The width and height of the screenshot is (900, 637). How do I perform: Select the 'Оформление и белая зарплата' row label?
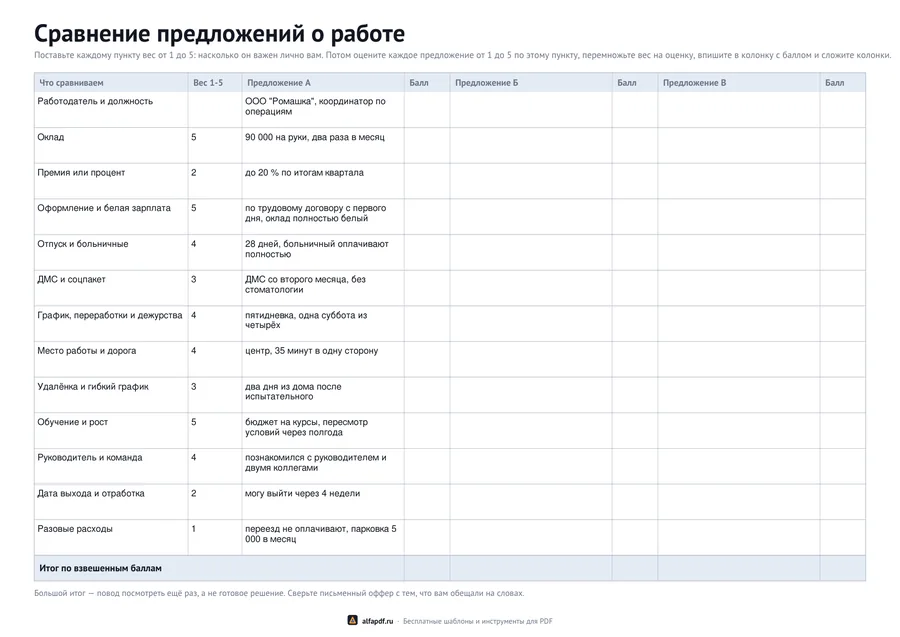click(104, 208)
